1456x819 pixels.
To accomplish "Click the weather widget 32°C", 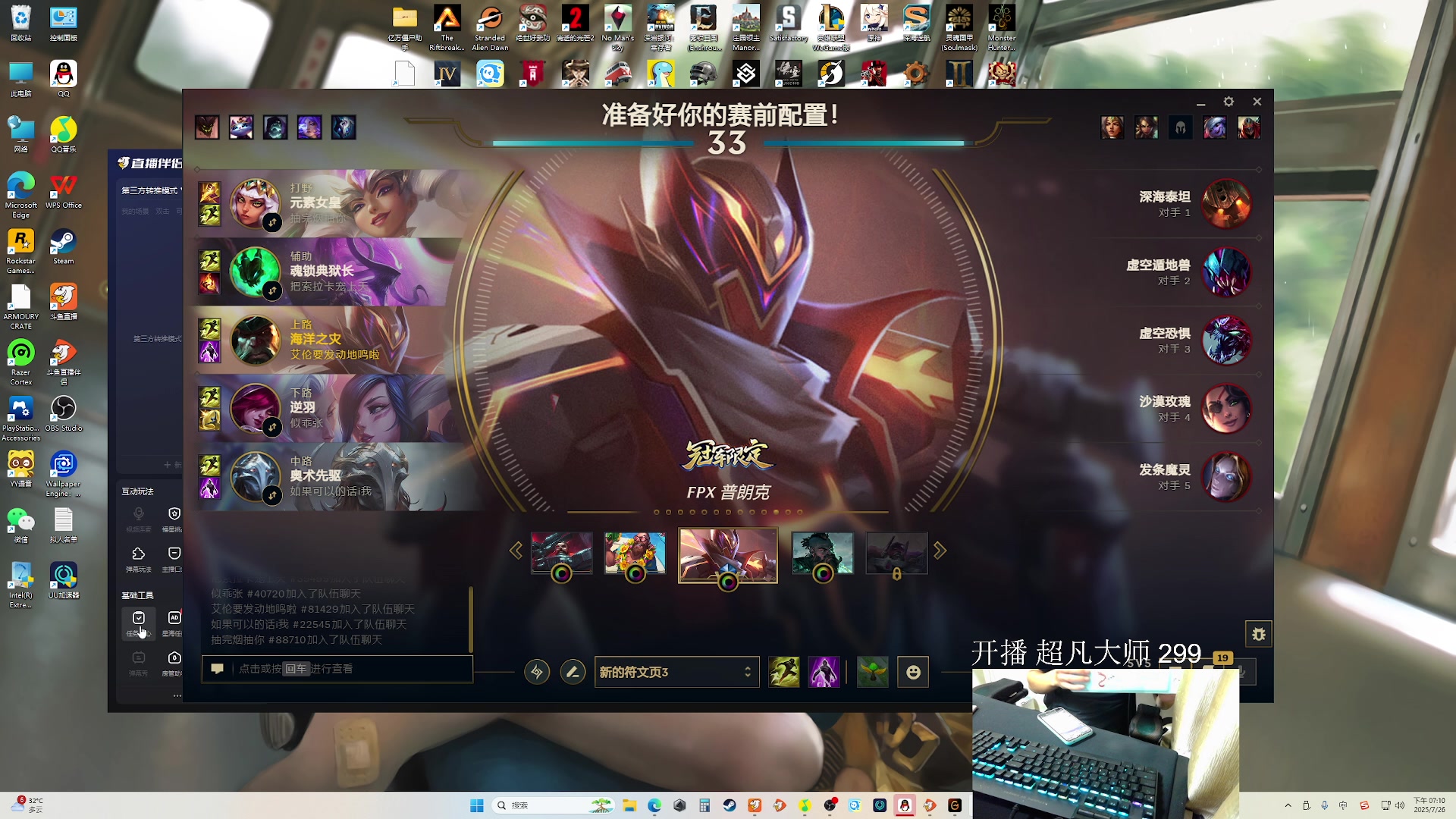I will (x=27, y=805).
